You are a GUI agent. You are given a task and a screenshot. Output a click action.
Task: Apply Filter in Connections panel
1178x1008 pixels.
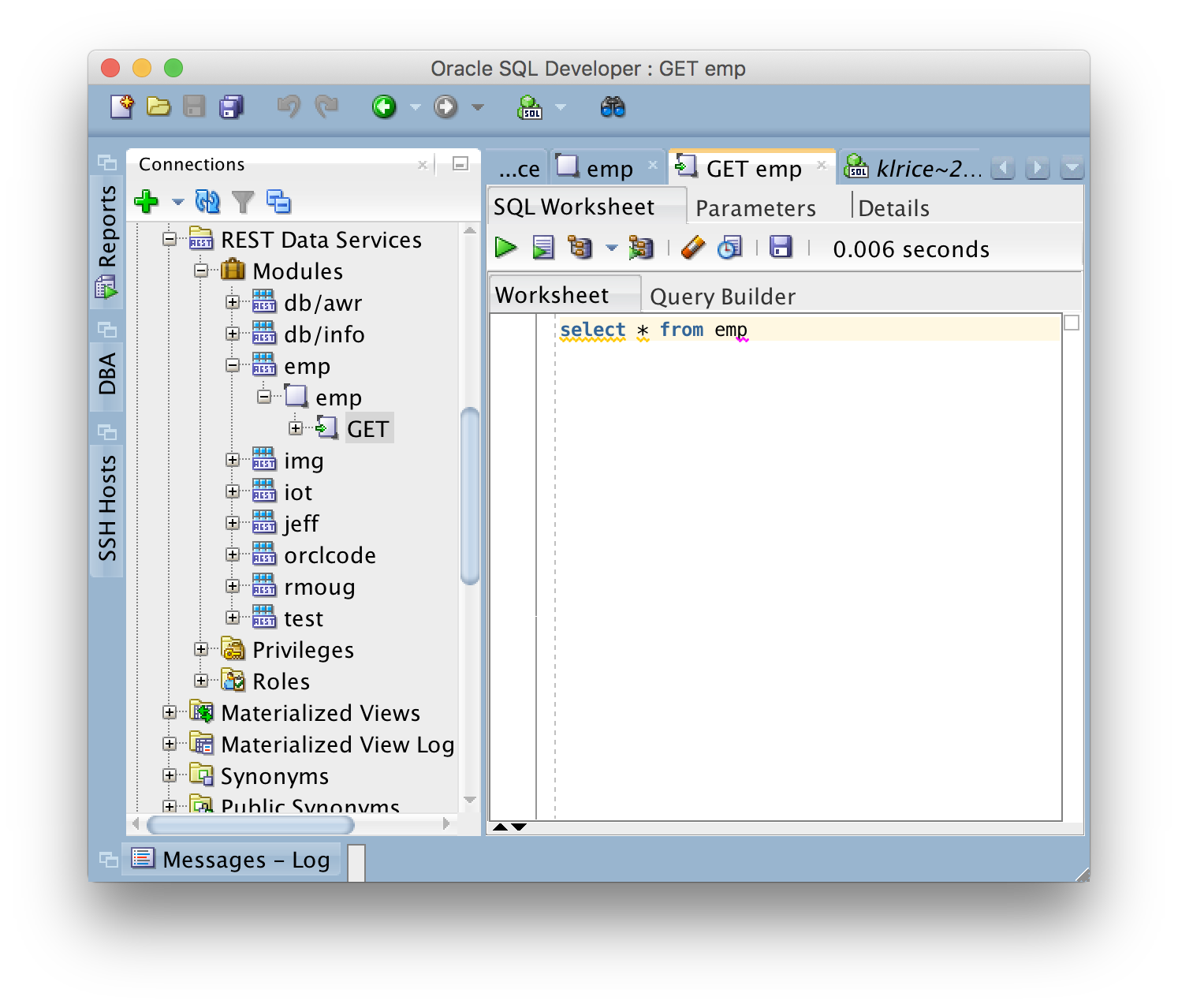click(243, 202)
